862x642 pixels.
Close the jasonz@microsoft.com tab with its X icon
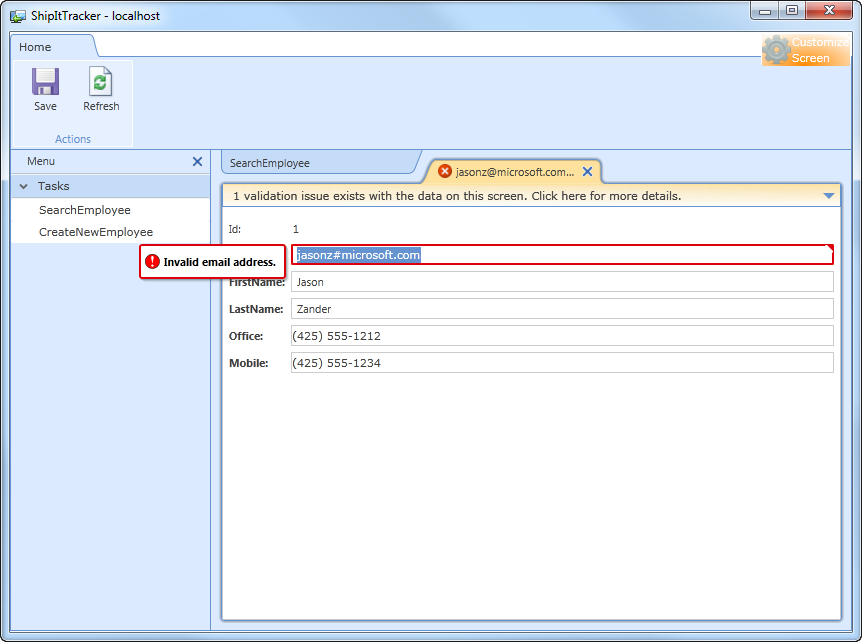(589, 170)
